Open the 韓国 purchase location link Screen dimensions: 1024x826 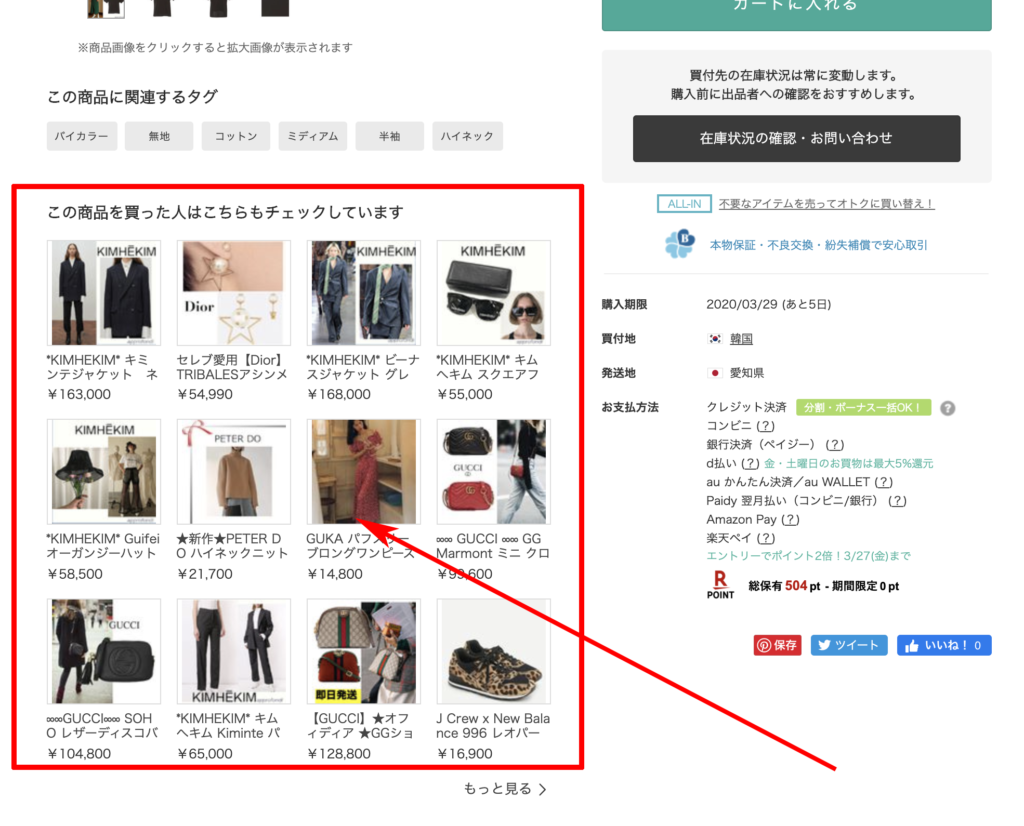click(741, 339)
